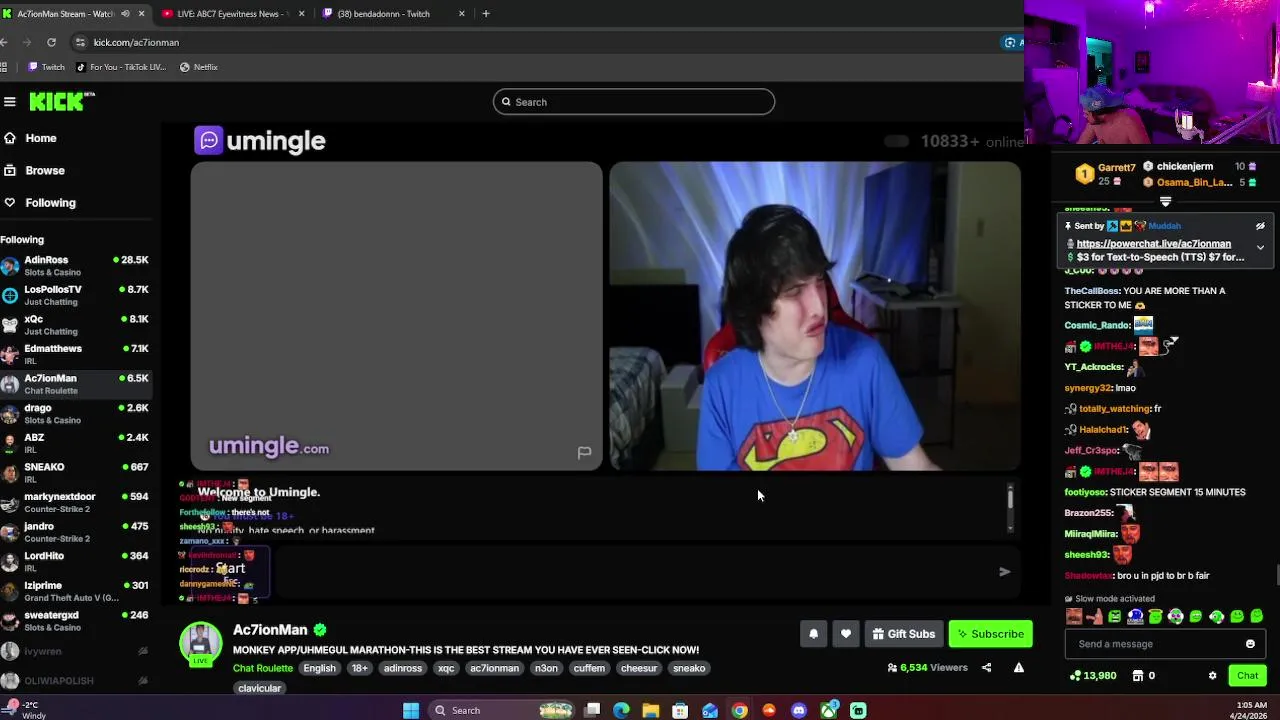
Task: Open Windows Start menu
Action: pyautogui.click(x=411, y=710)
